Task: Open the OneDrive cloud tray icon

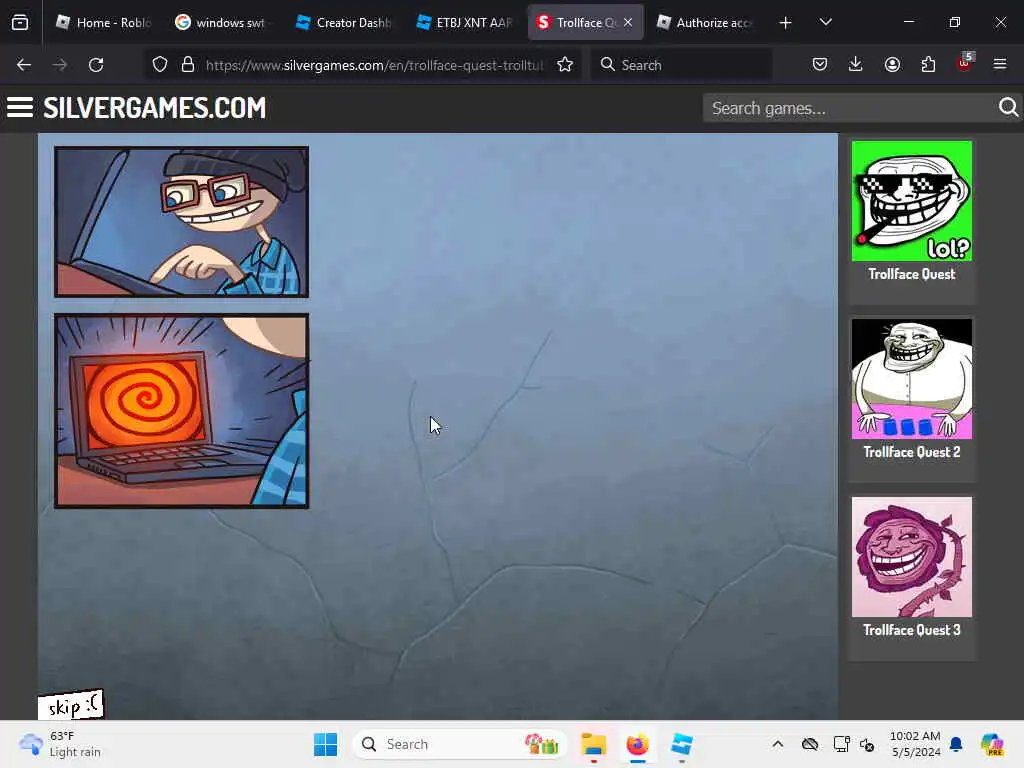Action: tap(810, 744)
